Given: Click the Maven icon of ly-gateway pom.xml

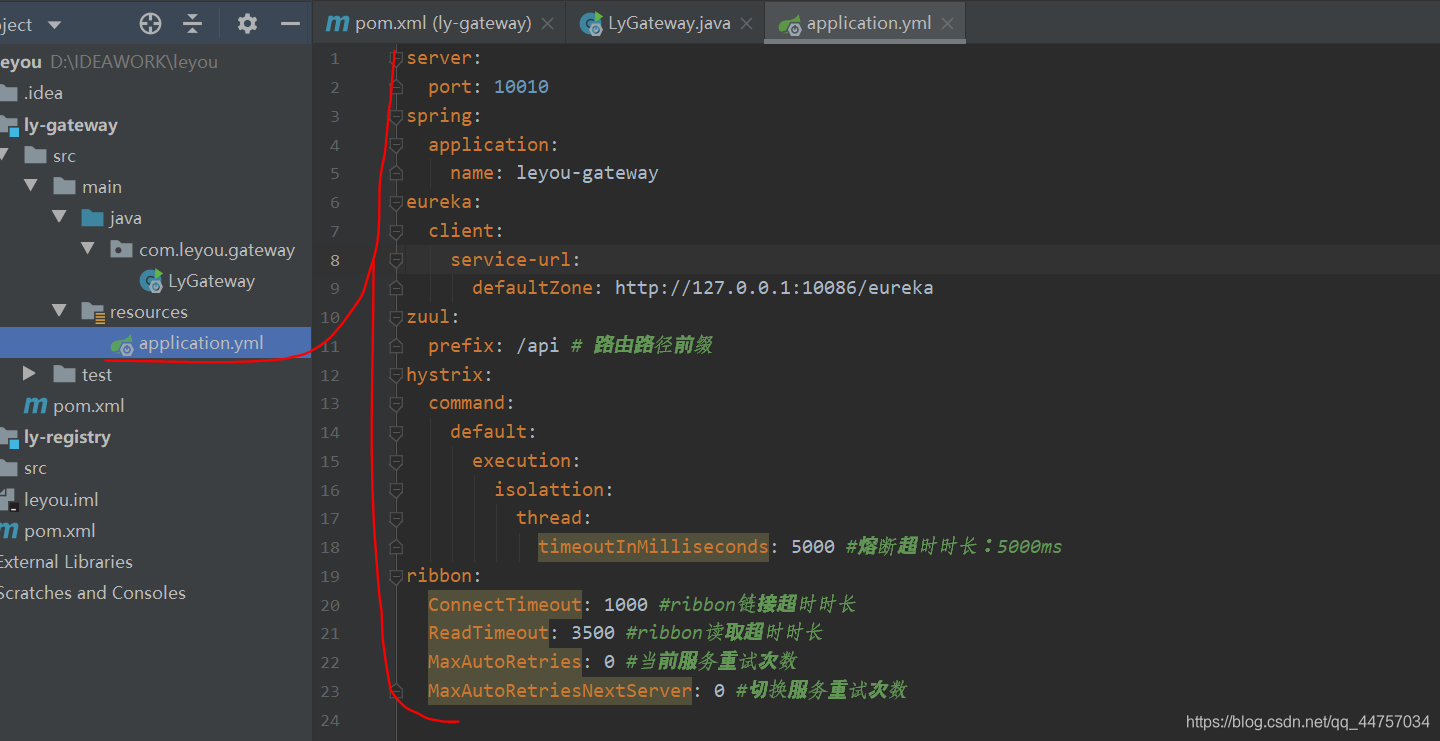Looking at the screenshot, I should (x=36, y=406).
